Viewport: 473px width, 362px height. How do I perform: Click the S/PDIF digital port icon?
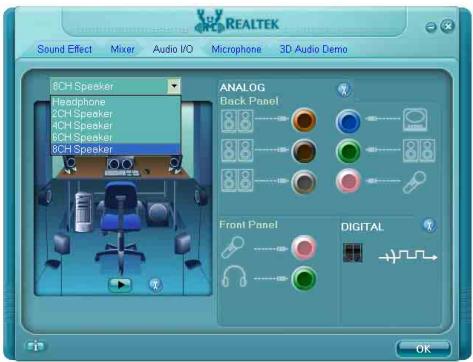(x=353, y=252)
